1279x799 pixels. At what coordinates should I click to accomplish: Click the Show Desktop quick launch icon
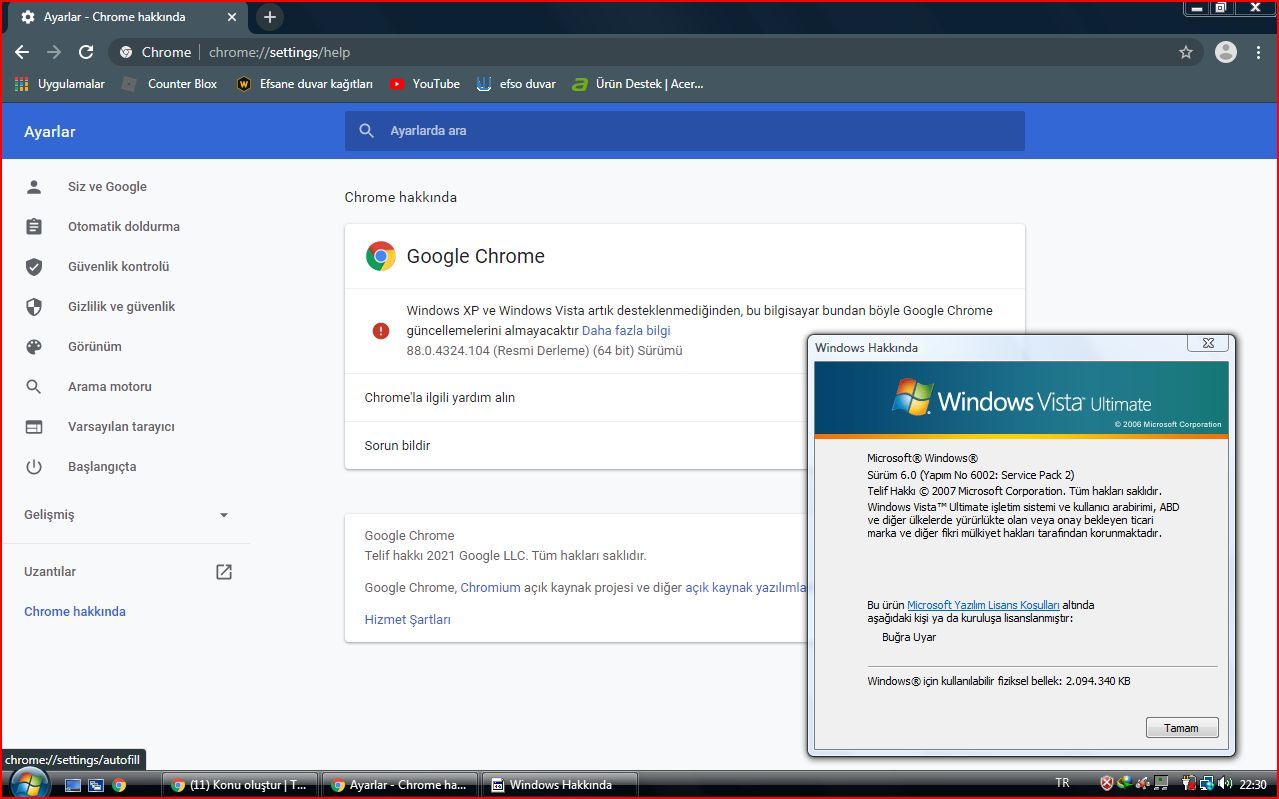coord(73,785)
